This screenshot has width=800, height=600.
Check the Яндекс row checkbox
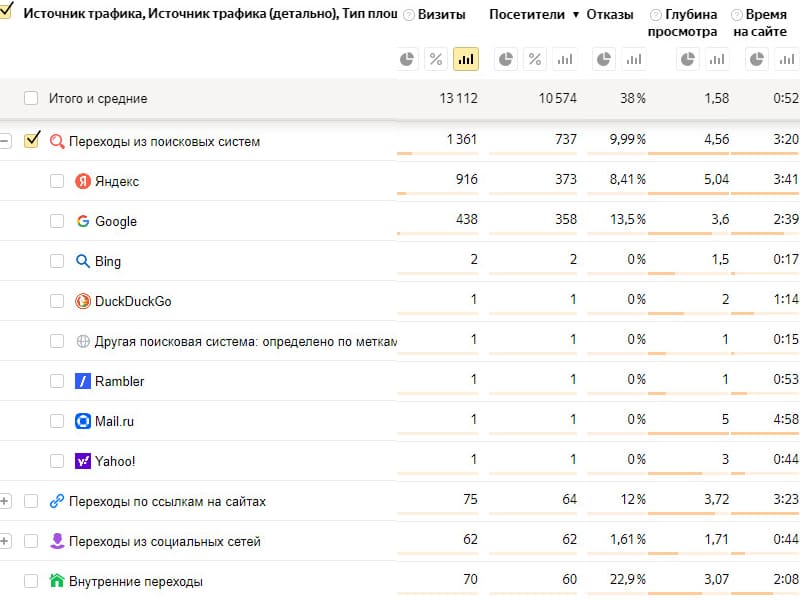click(57, 181)
